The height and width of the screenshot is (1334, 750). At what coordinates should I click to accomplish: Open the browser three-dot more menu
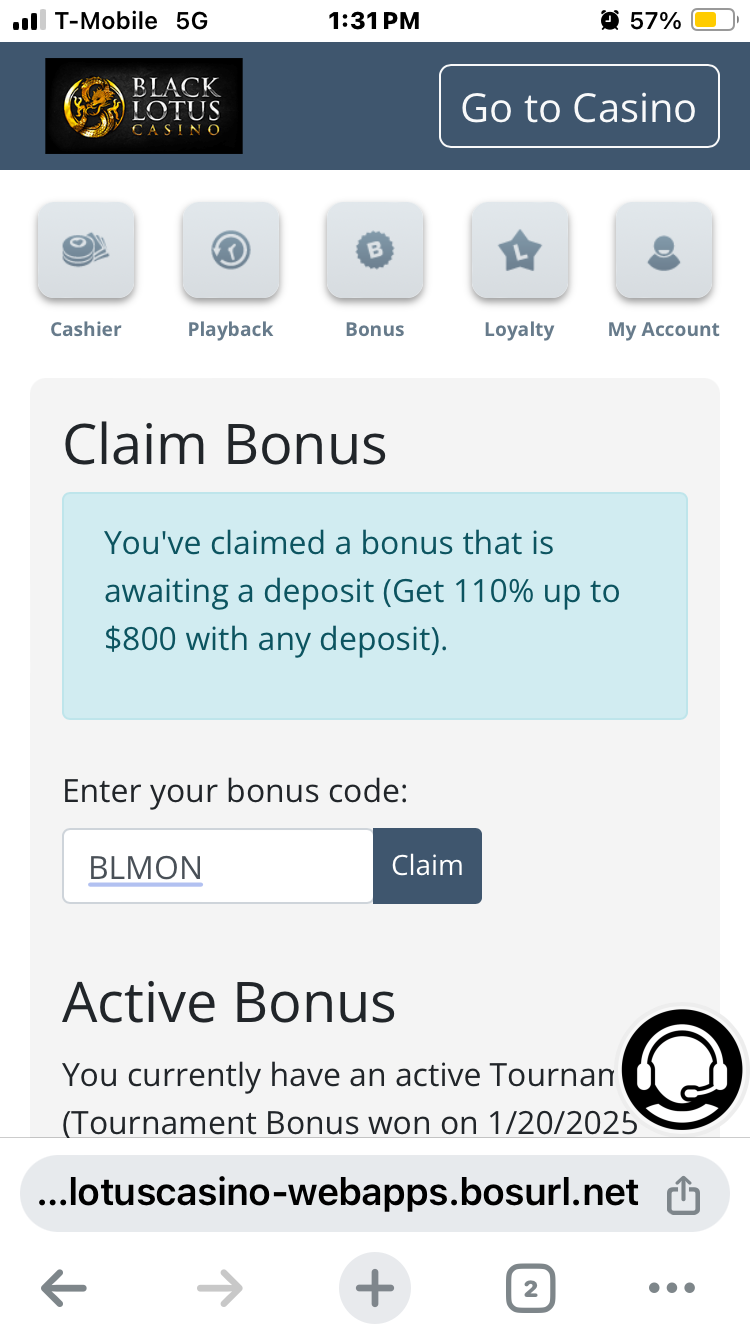point(671,1289)
